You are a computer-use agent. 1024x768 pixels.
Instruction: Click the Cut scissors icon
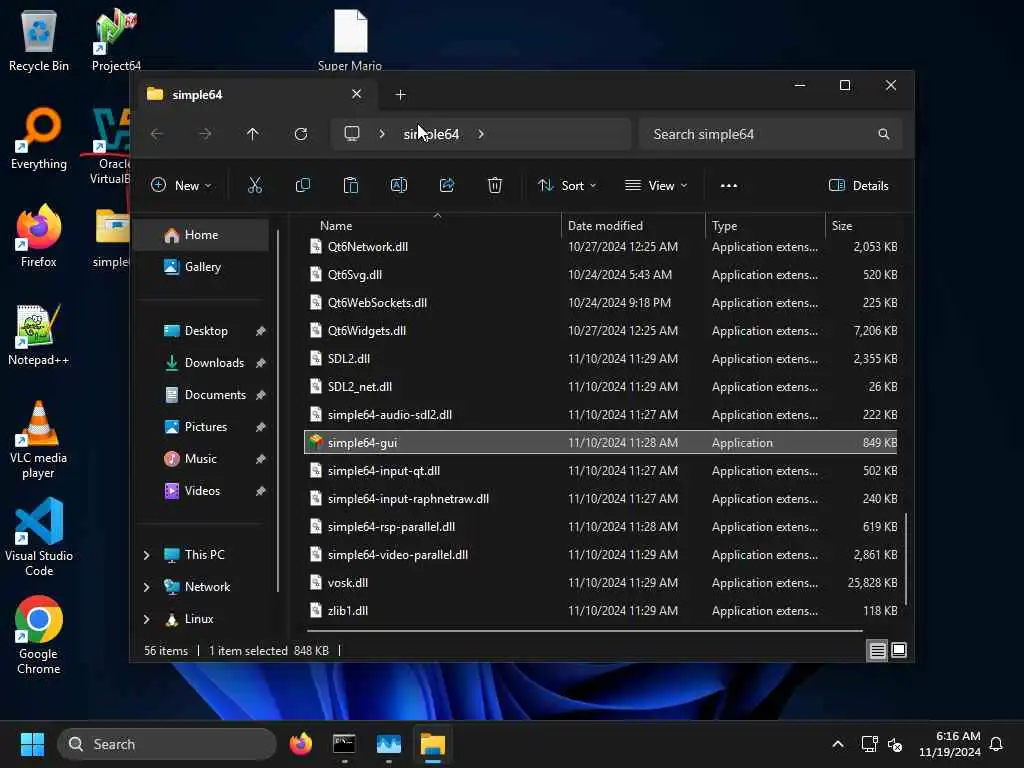tap(255, 185)
